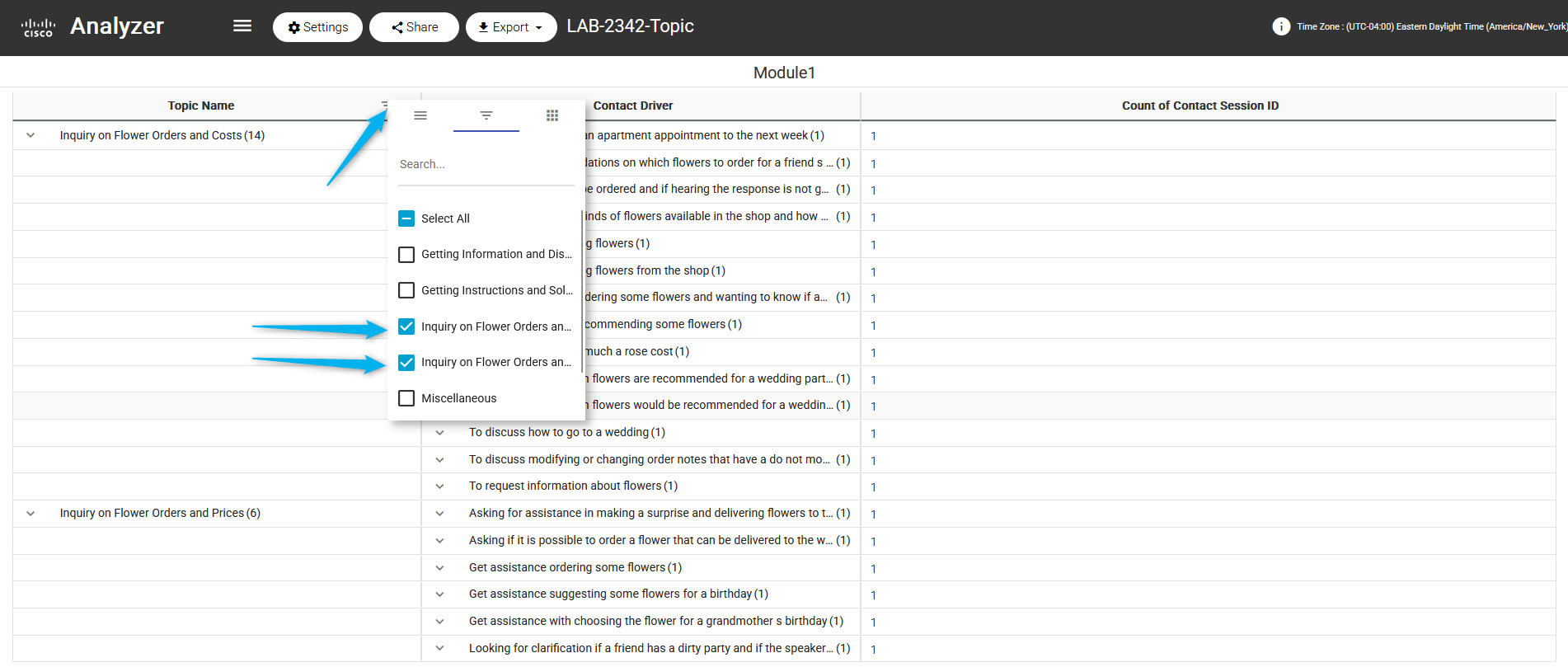Click the Cisco logo
The height and width of the screenshot is (667, 1568).
tap(38, 27)
